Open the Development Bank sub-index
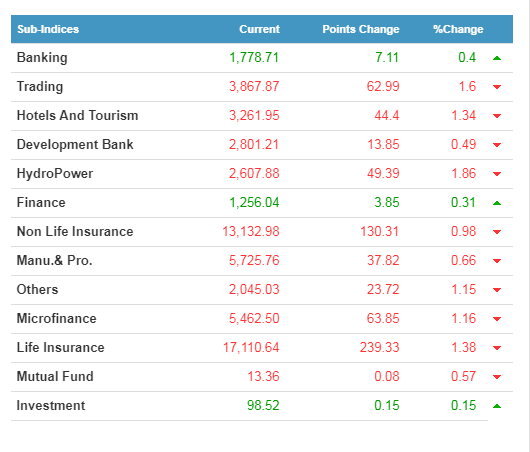This screenshot has width=530, height=452. (75, 145)
